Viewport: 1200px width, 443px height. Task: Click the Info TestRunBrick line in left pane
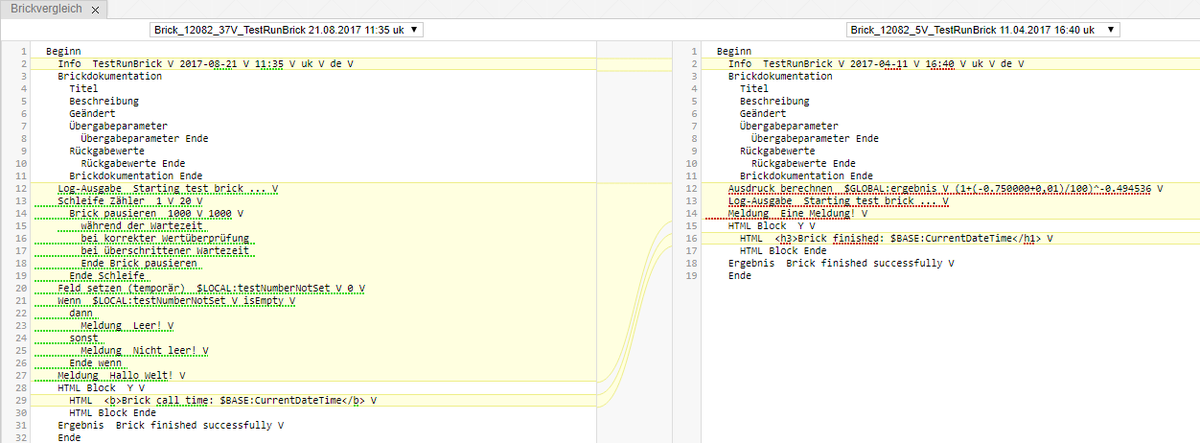click(205, 64)
